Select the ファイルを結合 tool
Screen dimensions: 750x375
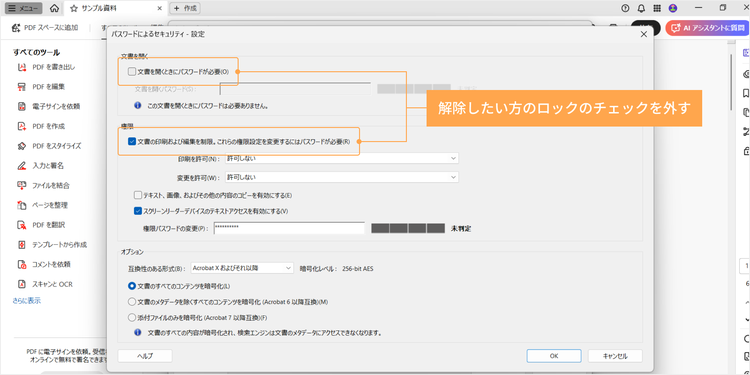(45, 185)
